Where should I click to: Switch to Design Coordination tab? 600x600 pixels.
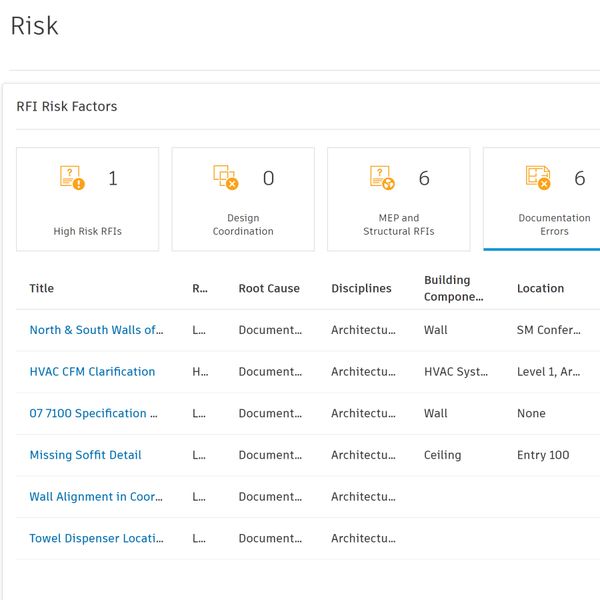(x=243, y=199)
